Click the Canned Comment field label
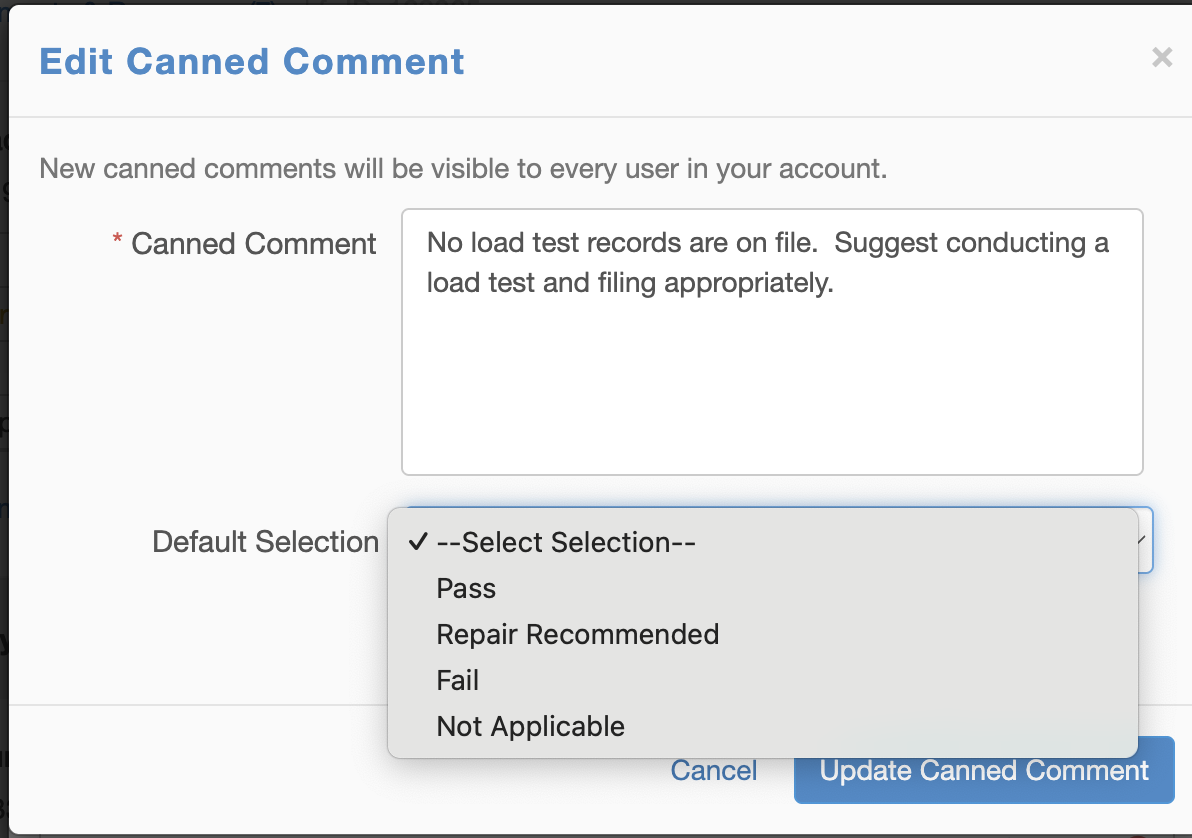 [254, 244]
